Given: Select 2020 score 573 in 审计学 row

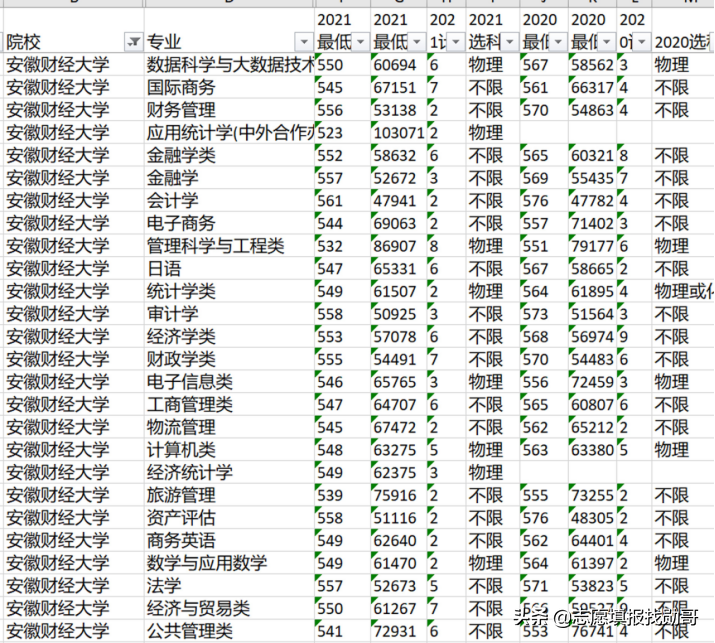Looking at the screenshot, I should coord(544,314).
